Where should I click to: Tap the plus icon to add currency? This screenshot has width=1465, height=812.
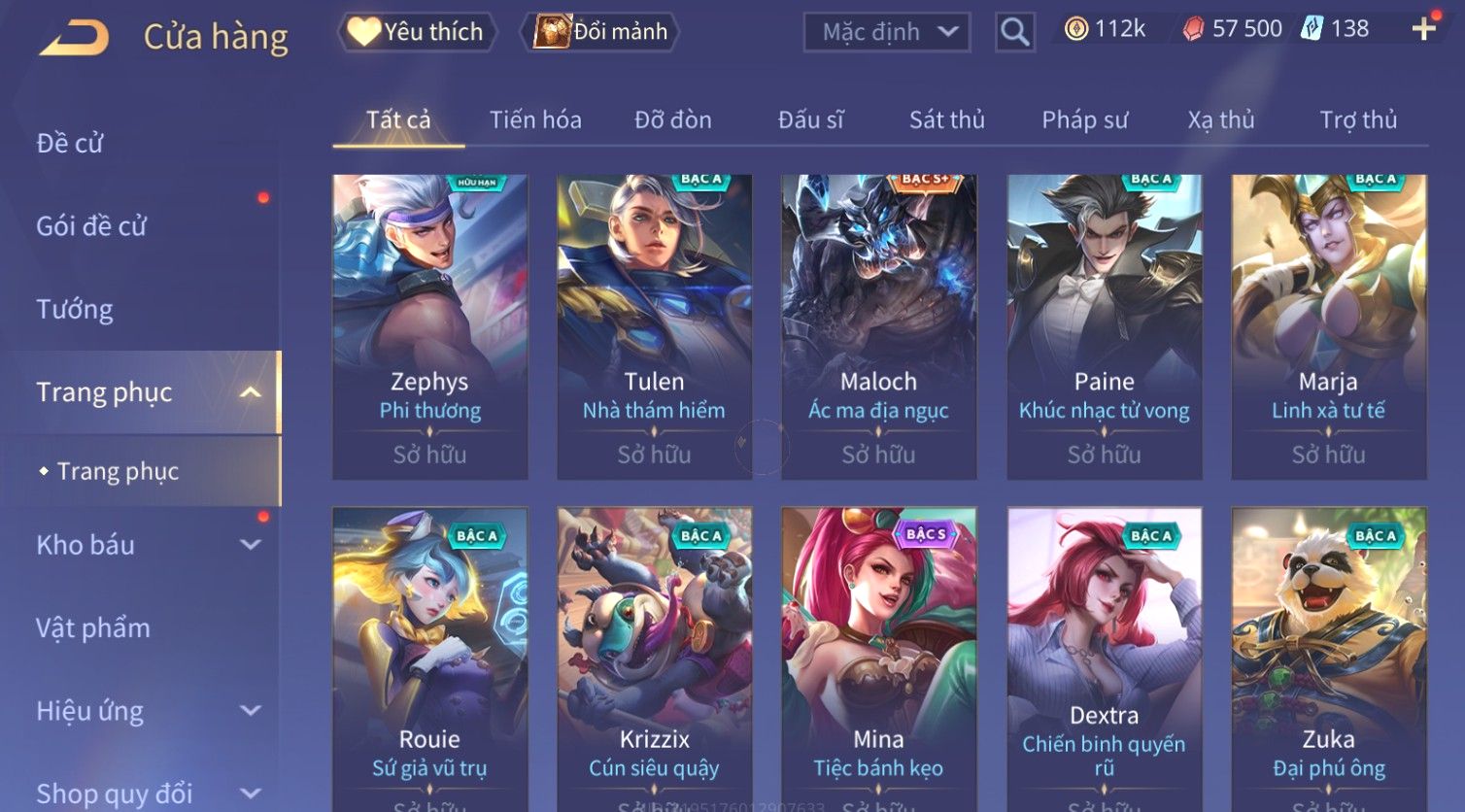(1424, 29)
